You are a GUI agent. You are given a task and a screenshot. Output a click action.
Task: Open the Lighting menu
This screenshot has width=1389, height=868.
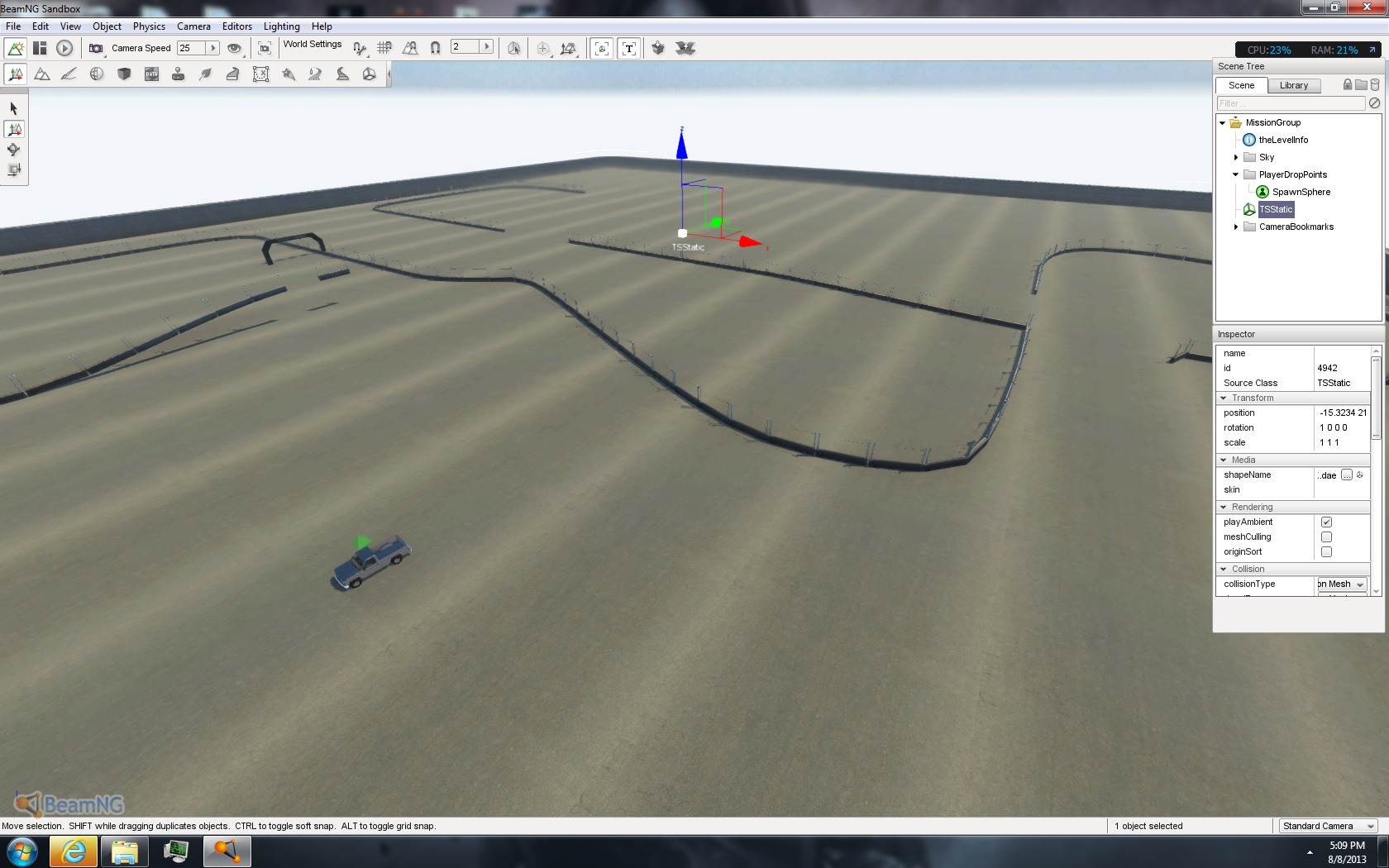point(282,26)
